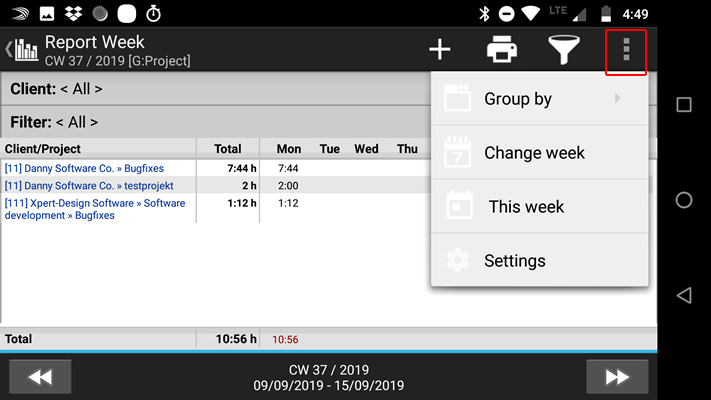Open the funnel filter icon
The height and width of the screenshot is (400, 711).
(x=564, y=49)
